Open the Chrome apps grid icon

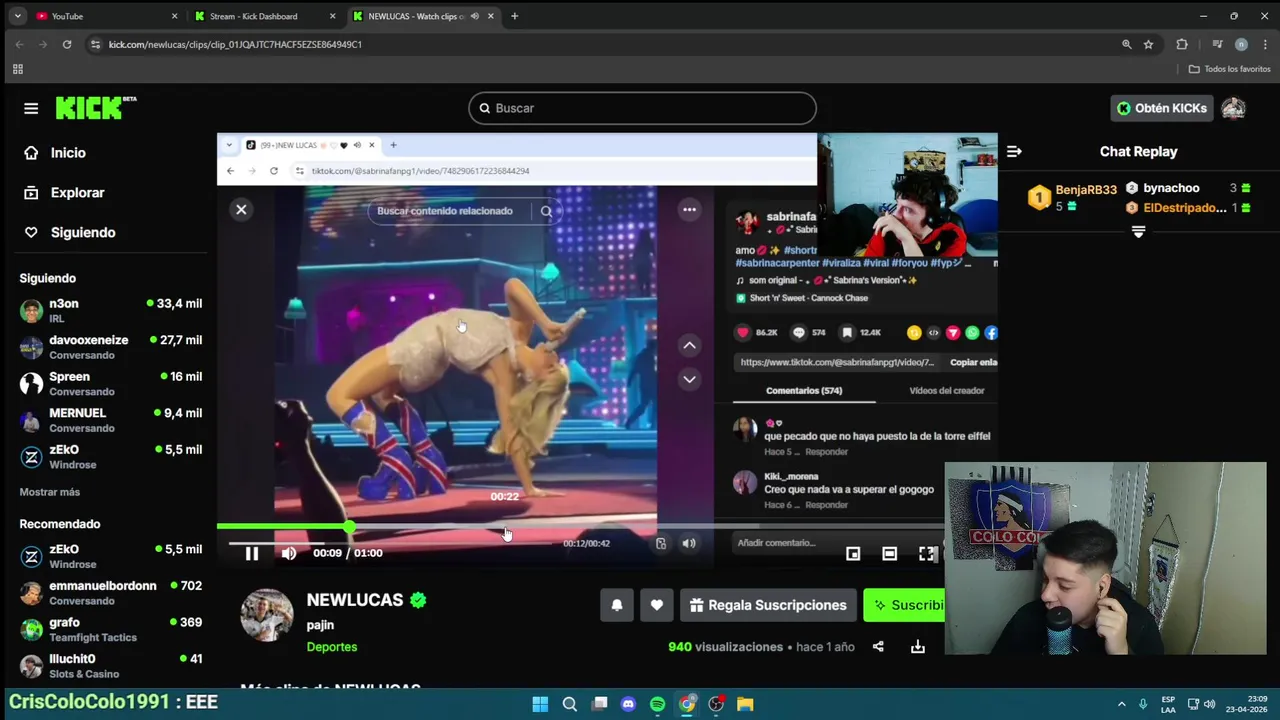coord(17,69)
